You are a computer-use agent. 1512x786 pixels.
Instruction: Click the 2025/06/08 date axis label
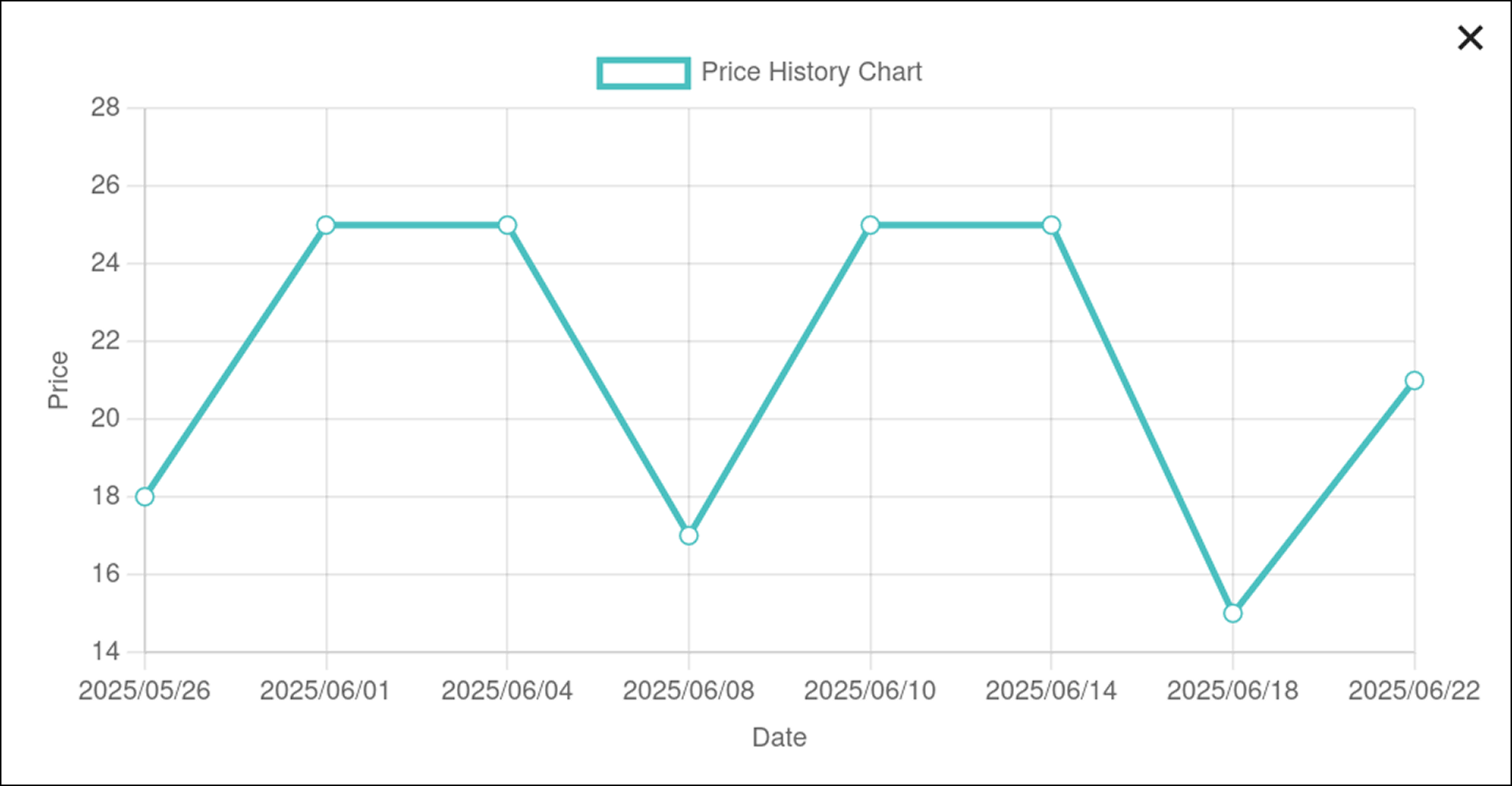click(689, 691)
